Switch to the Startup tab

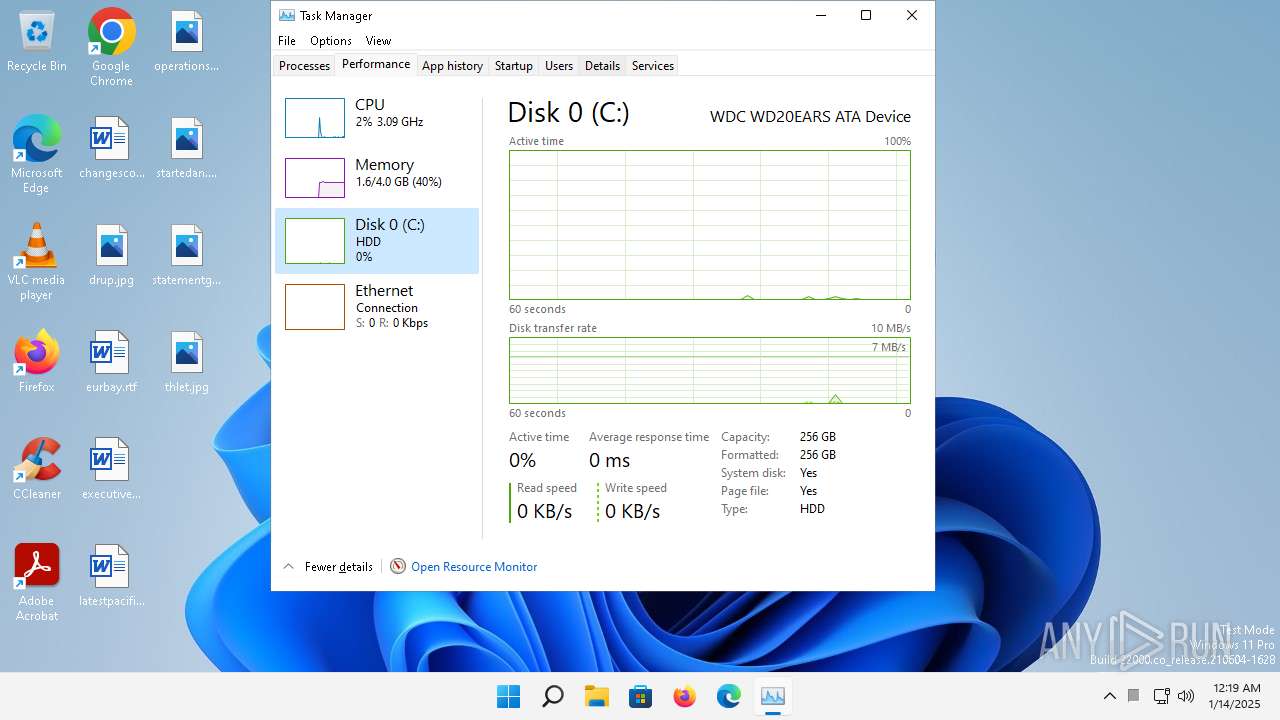pos(513,66)
